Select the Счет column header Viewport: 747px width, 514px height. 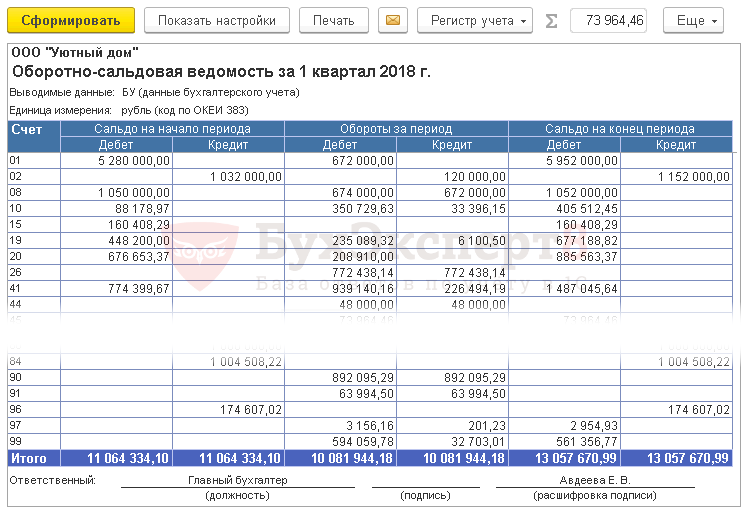(x=34, y=137)
